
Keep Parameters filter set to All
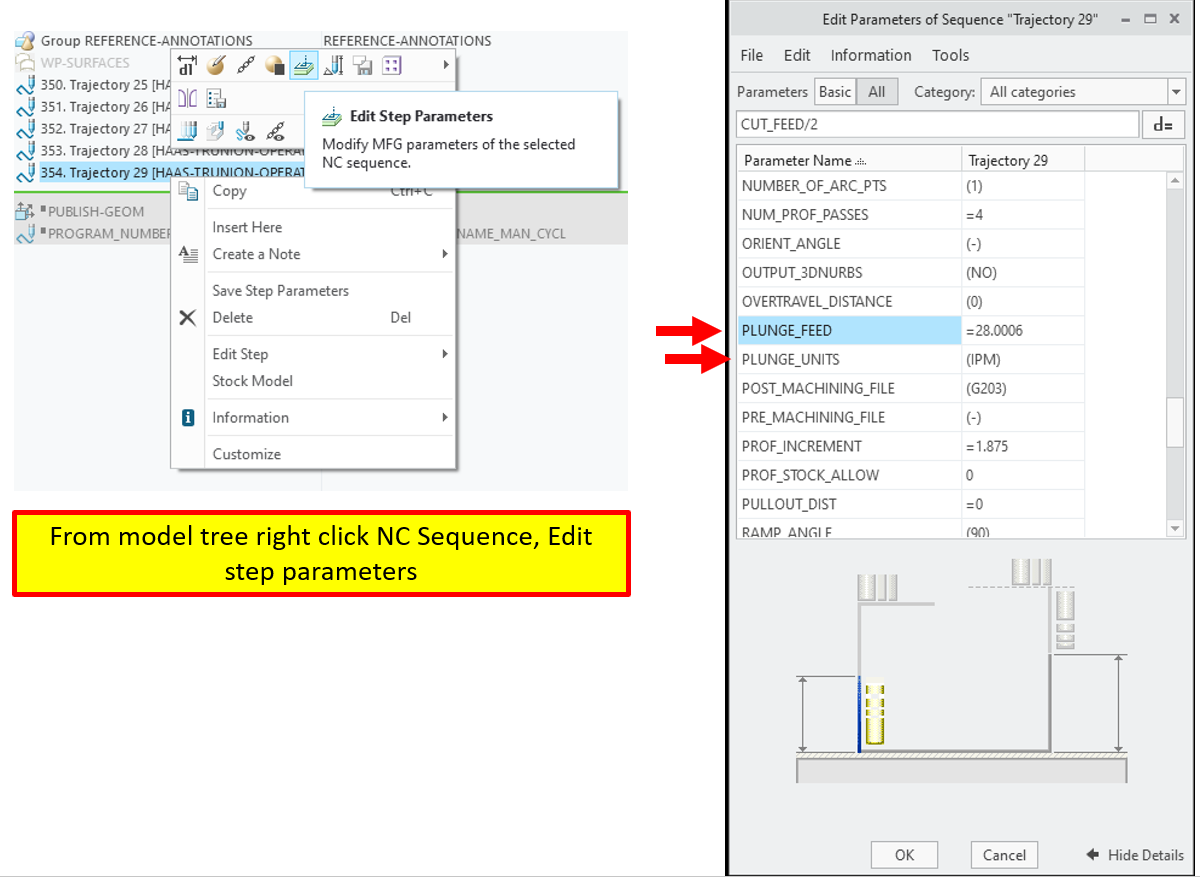point(876,91)
